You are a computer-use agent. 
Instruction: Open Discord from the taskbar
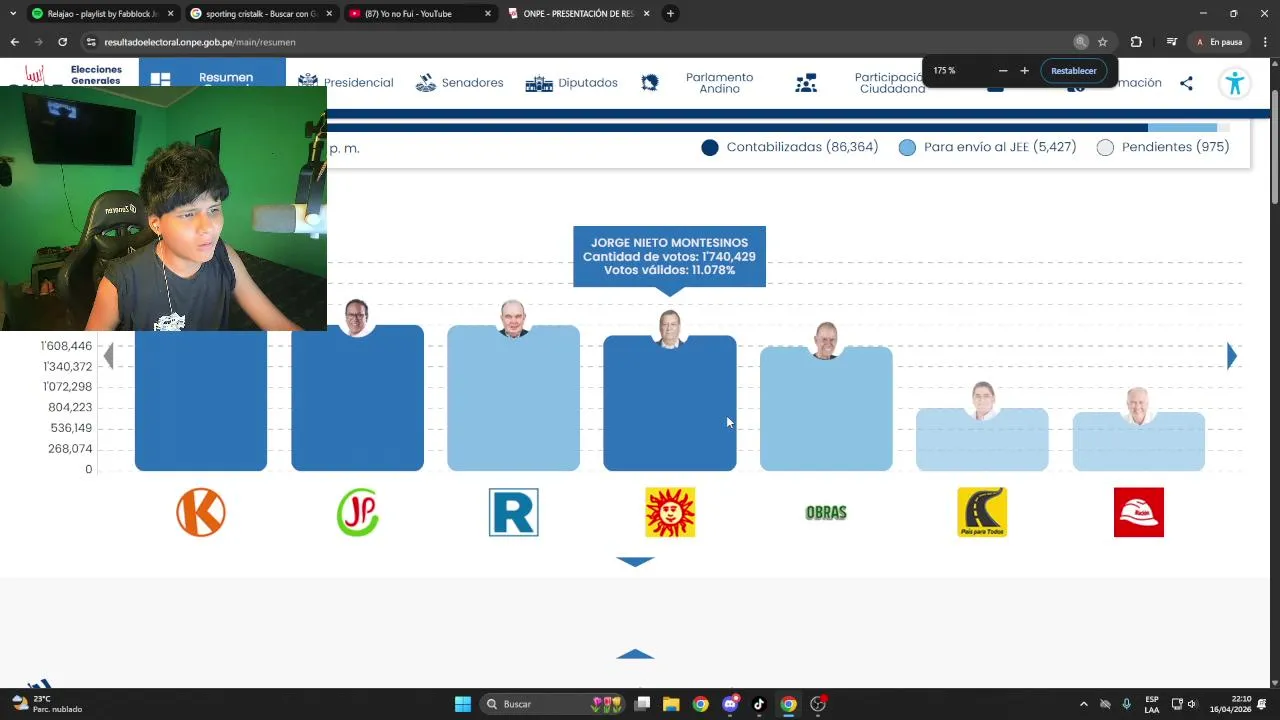(x=730, y=704)
